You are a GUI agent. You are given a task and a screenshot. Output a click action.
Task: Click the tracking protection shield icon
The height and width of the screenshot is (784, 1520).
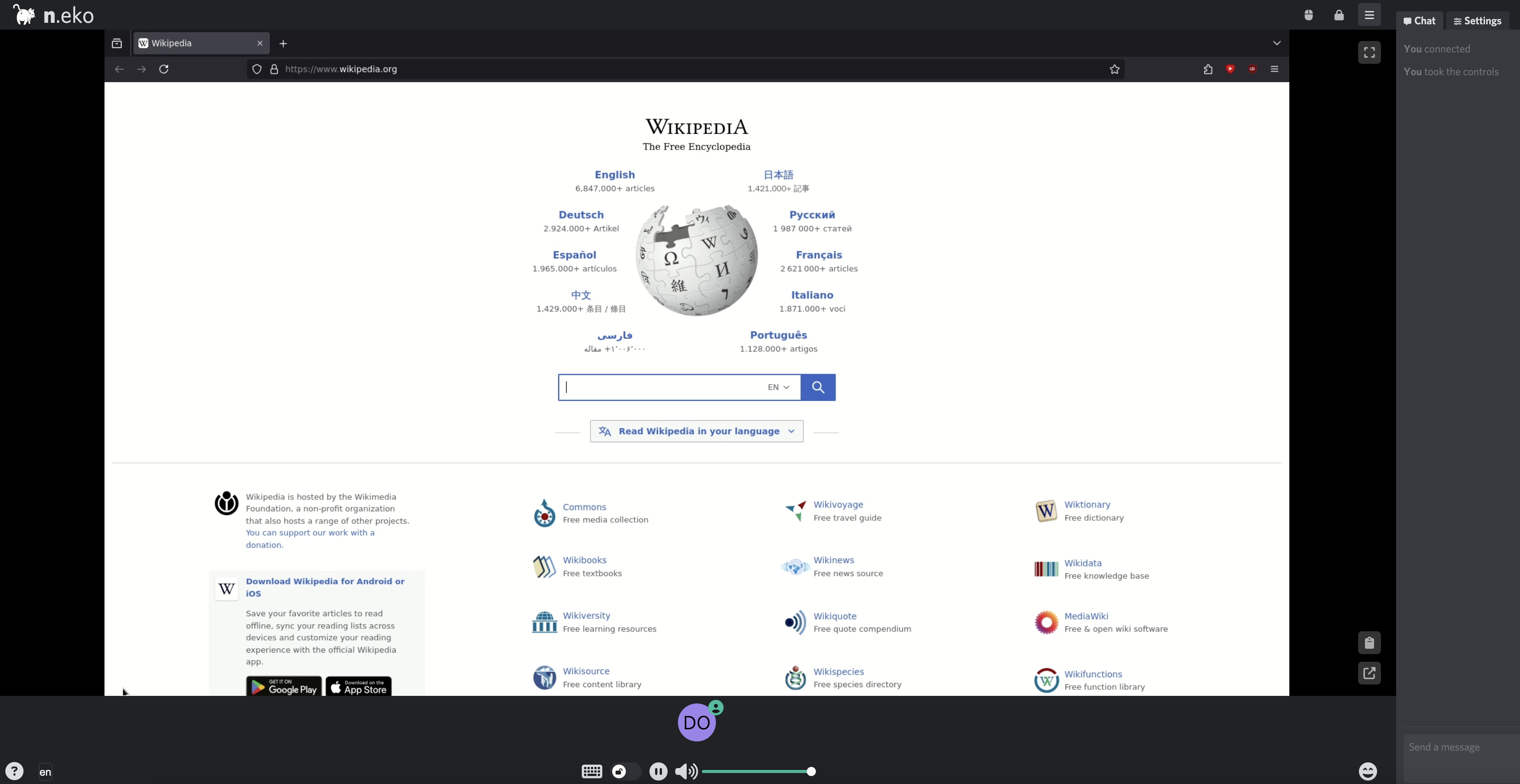(x=256, y=69)
